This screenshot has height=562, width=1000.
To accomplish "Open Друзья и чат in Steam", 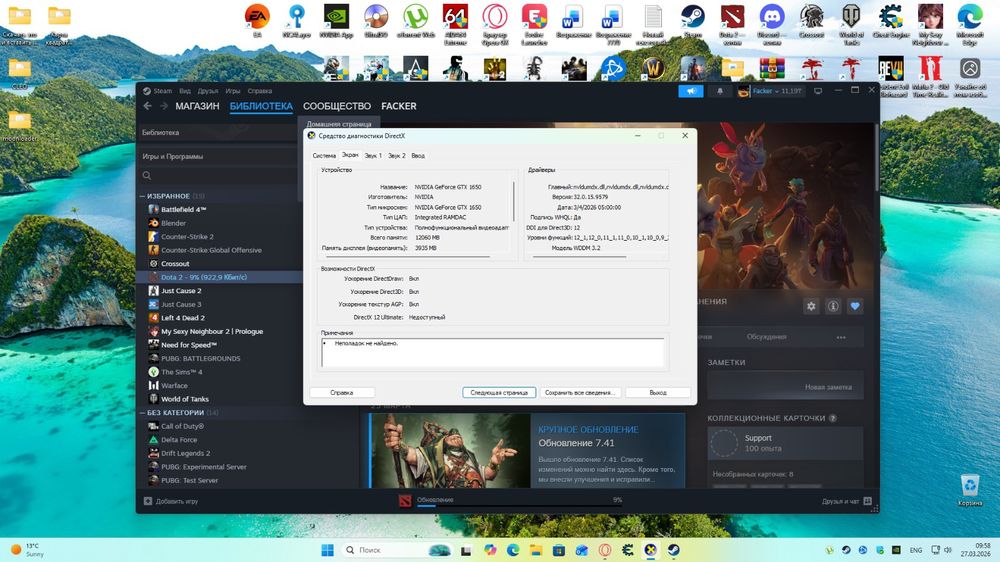I will (846, 501).
